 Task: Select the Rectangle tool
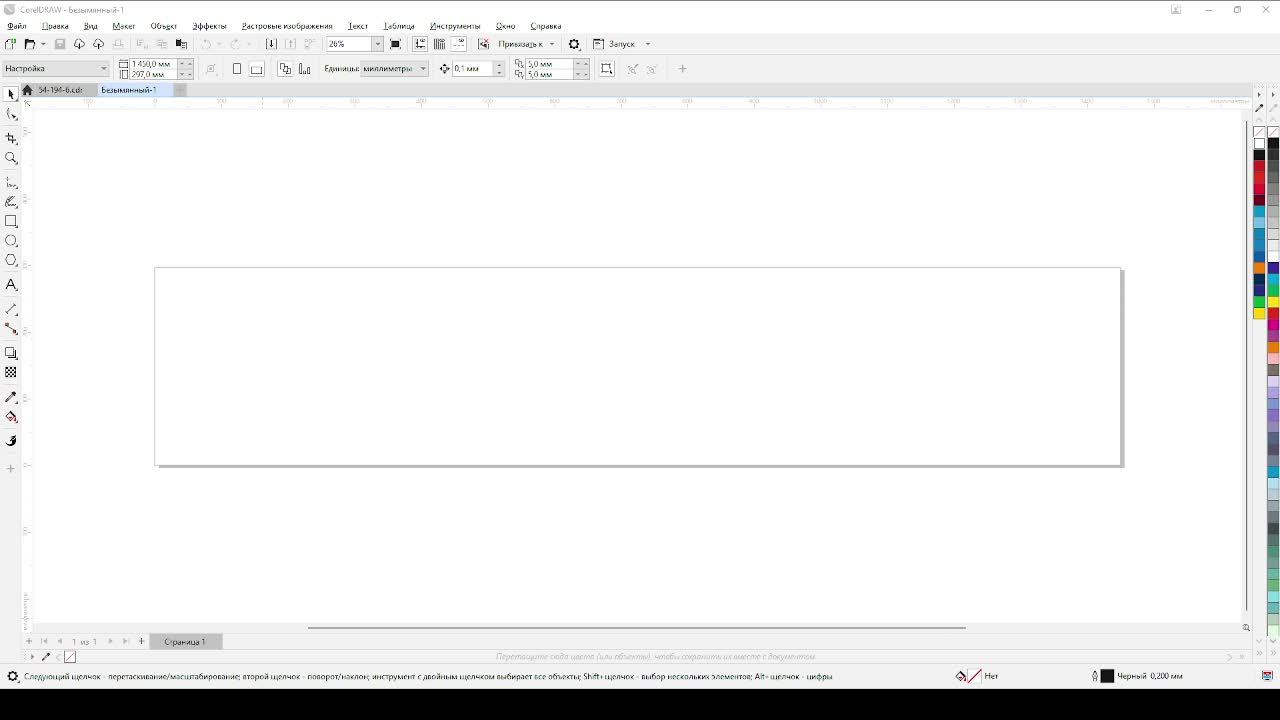(11, 221)
